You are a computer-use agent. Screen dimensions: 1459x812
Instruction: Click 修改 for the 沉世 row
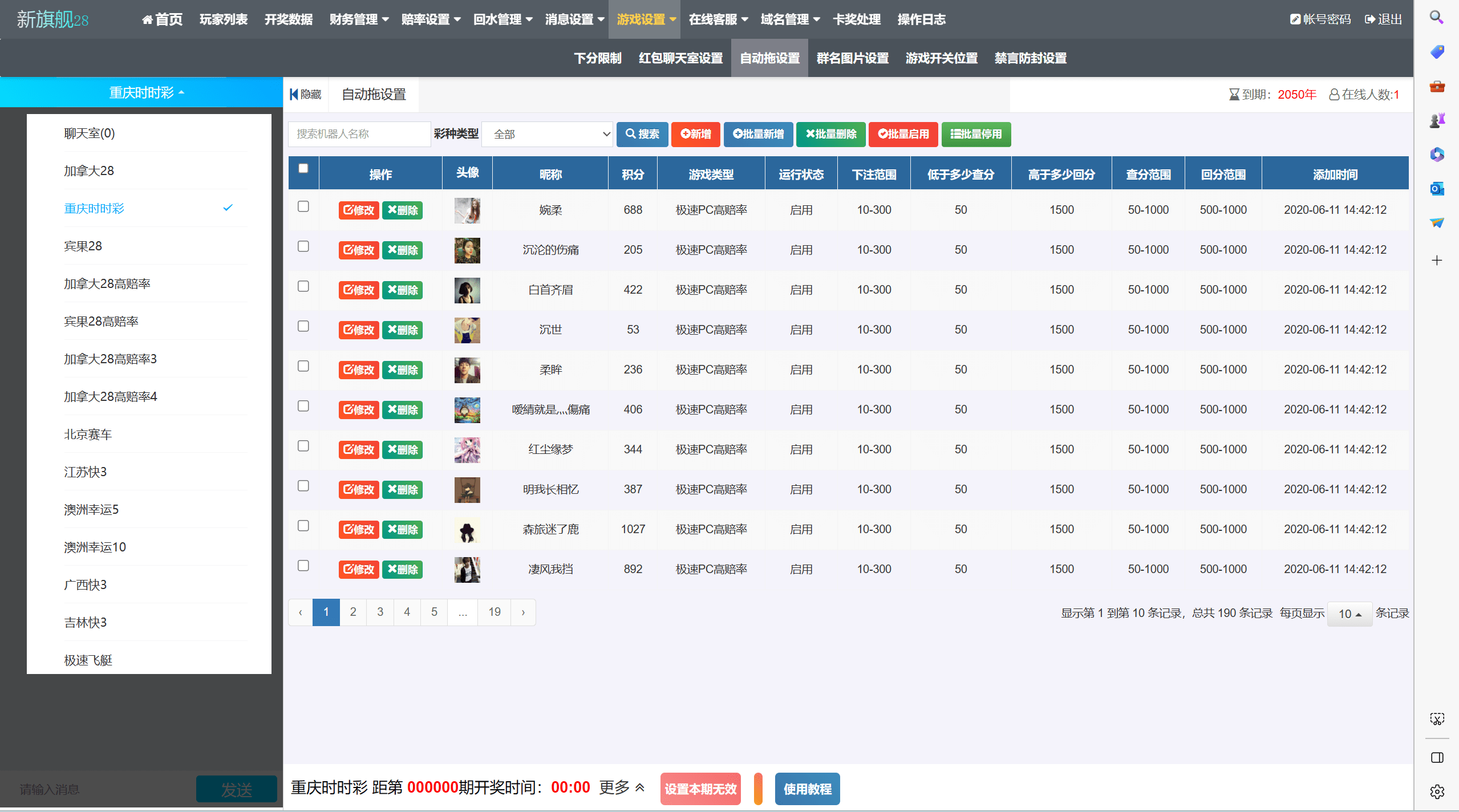(359, 330)
